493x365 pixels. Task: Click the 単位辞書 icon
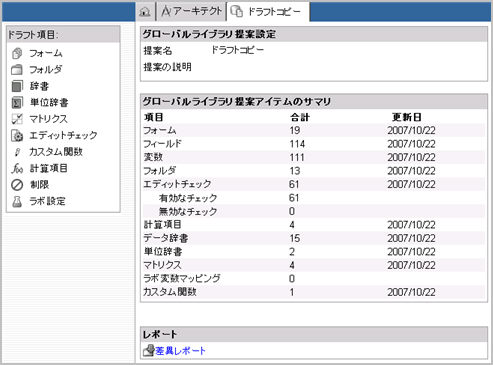pos(17,102)
